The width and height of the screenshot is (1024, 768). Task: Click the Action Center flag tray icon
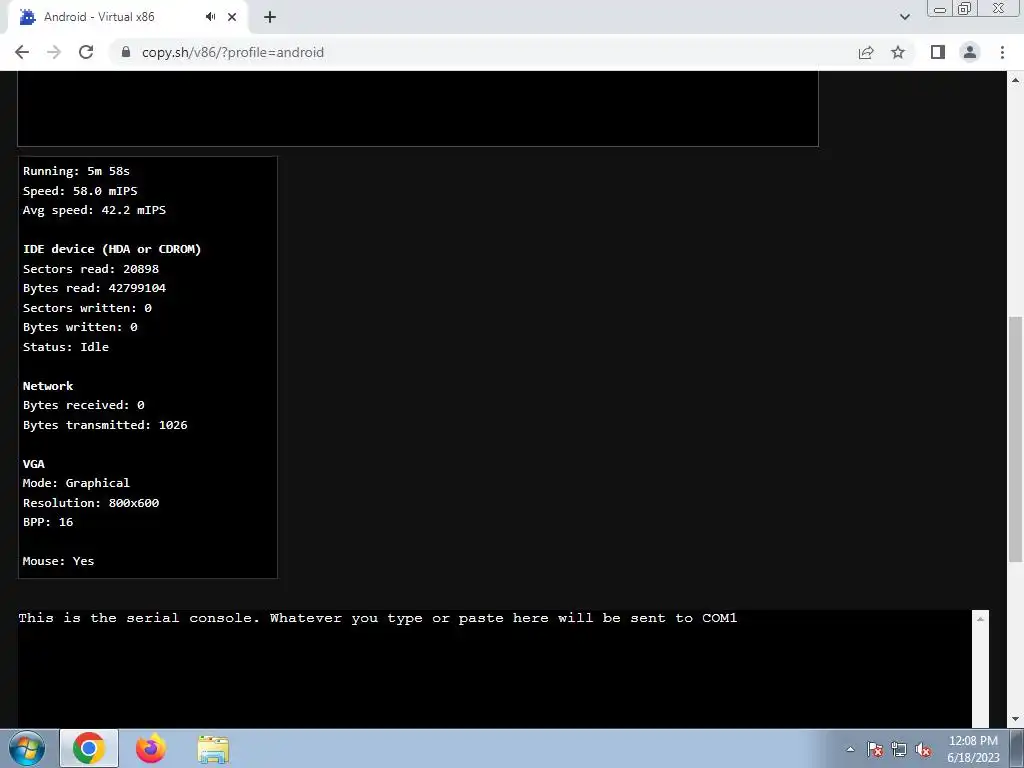coord(875,750)
